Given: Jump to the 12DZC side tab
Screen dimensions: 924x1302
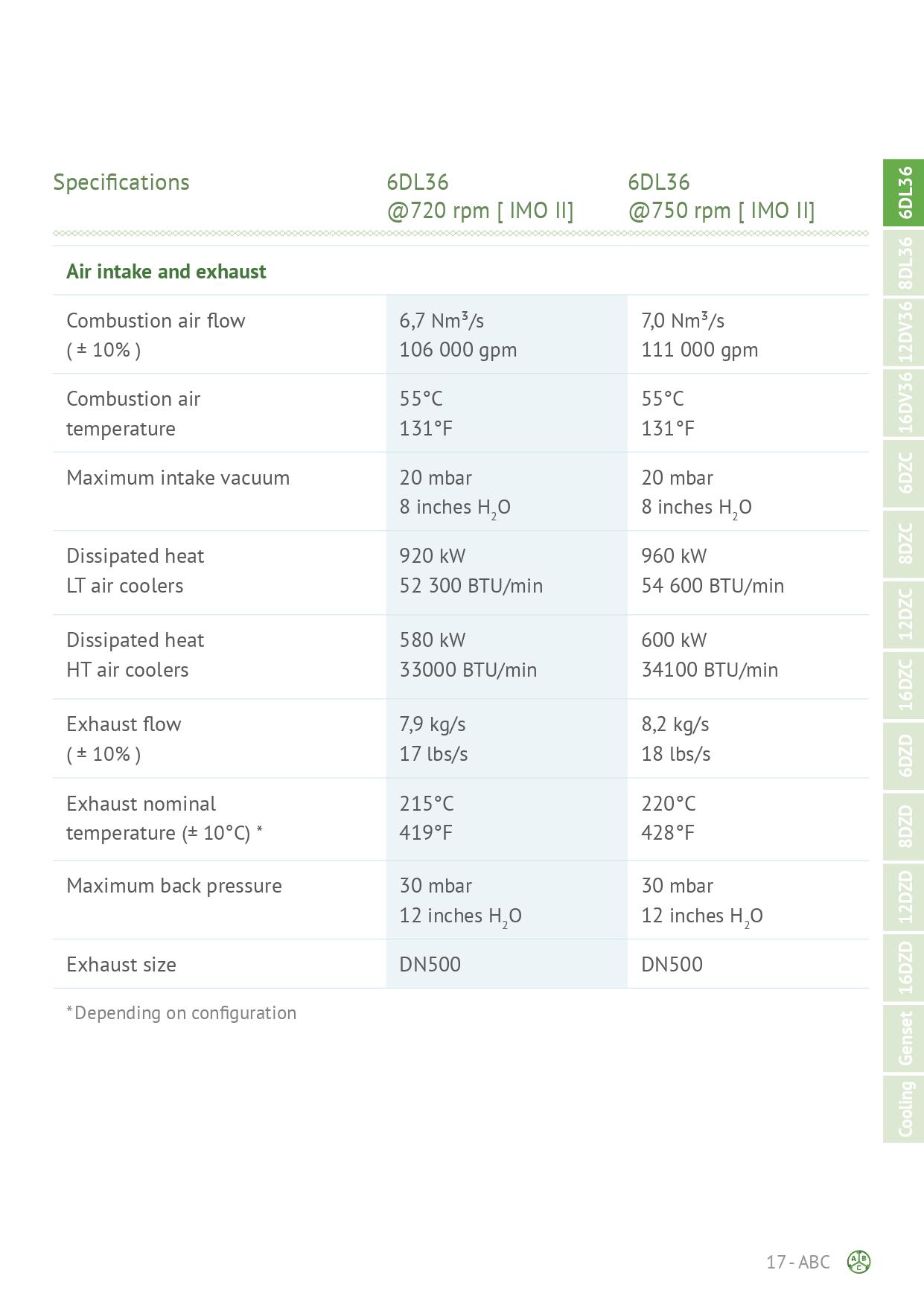Looking at the screenshot, I should 903,615.
